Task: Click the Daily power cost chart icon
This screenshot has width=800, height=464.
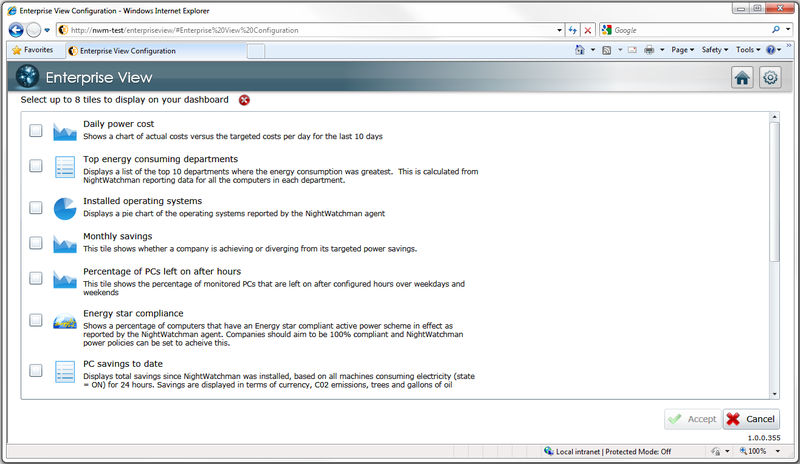Action: (65, 131)
